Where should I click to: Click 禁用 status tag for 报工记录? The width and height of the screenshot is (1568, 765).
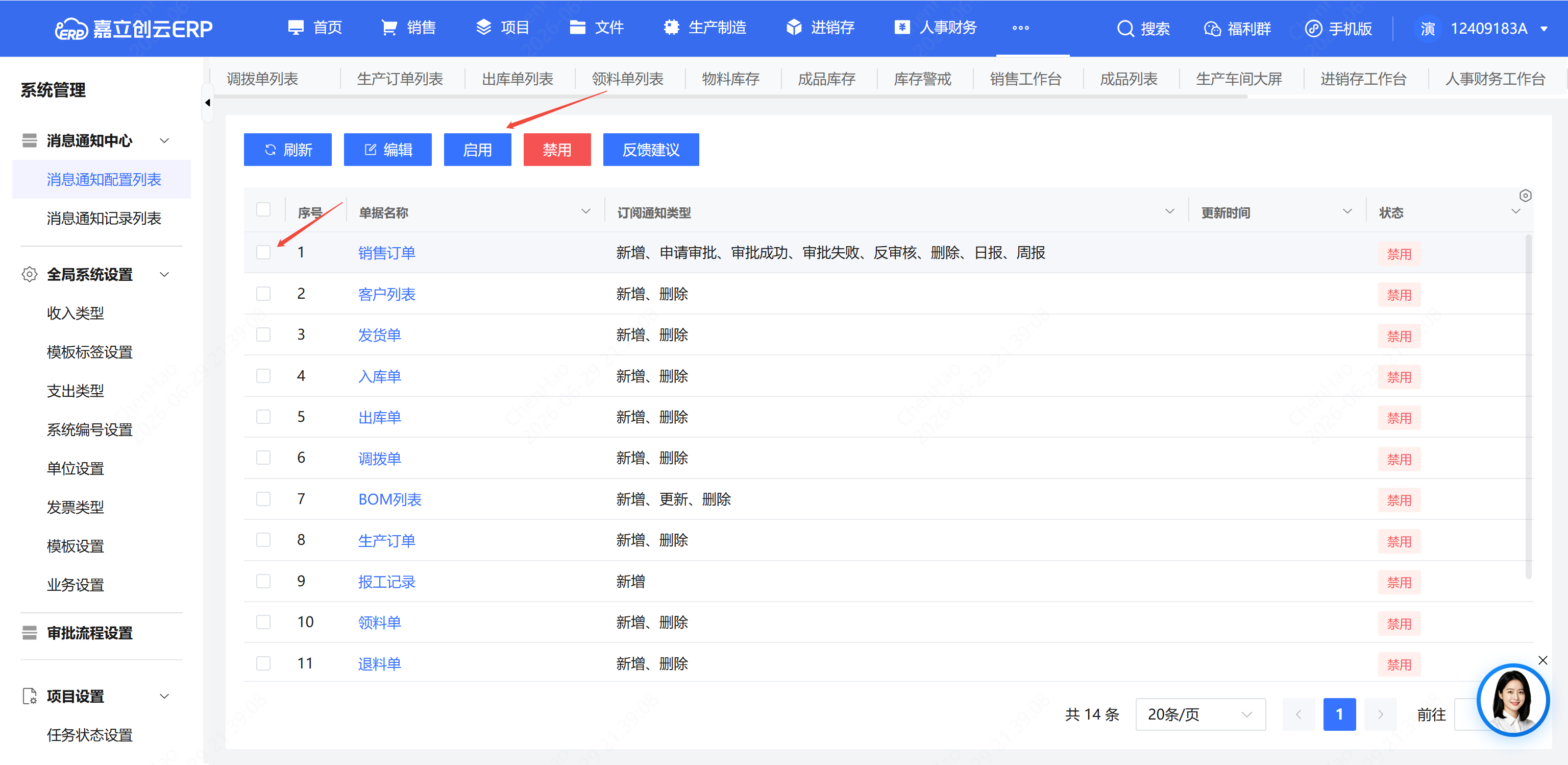tap(1399, 582)
